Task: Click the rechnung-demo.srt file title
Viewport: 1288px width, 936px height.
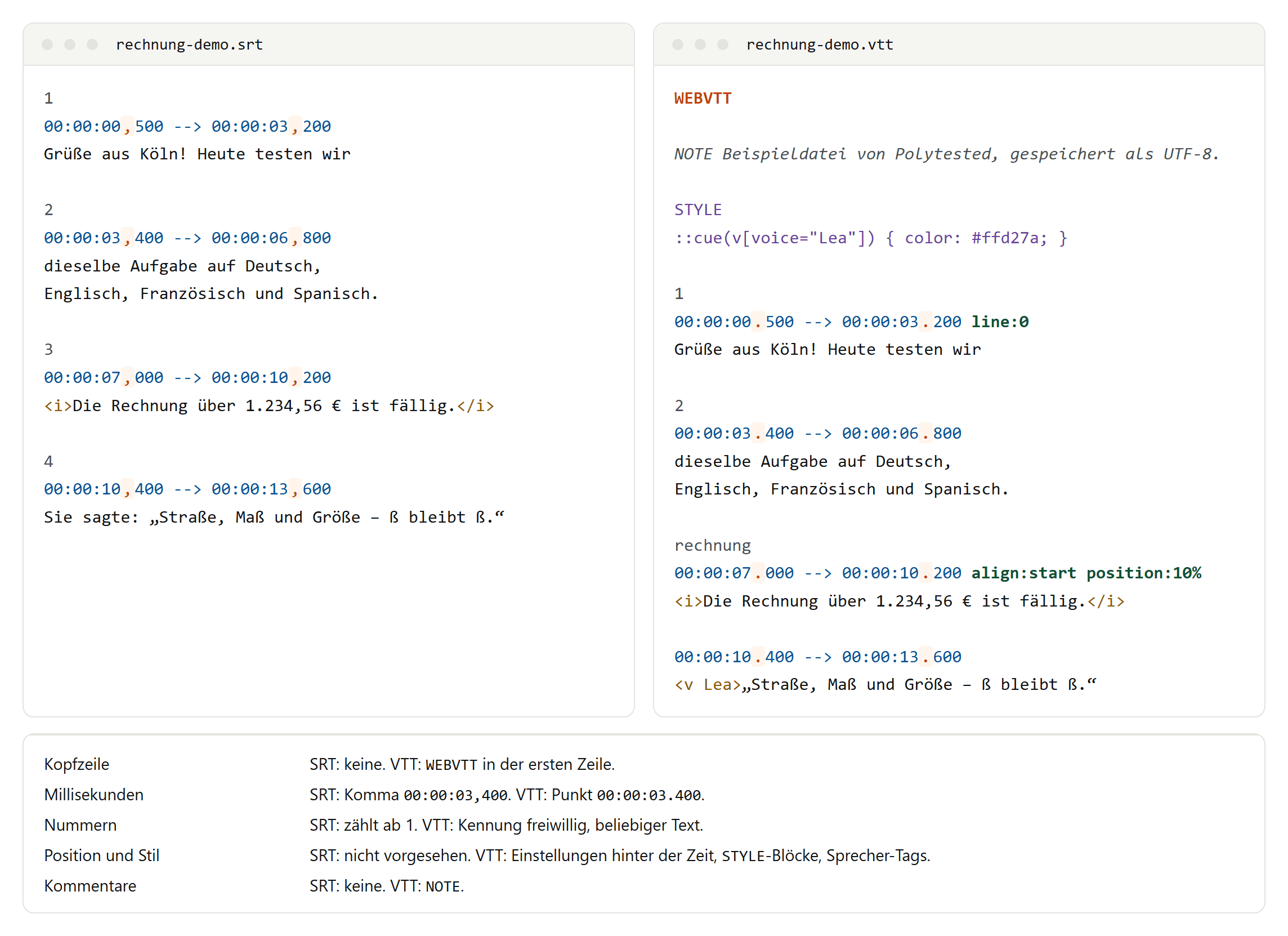Action: coord(189,44)
